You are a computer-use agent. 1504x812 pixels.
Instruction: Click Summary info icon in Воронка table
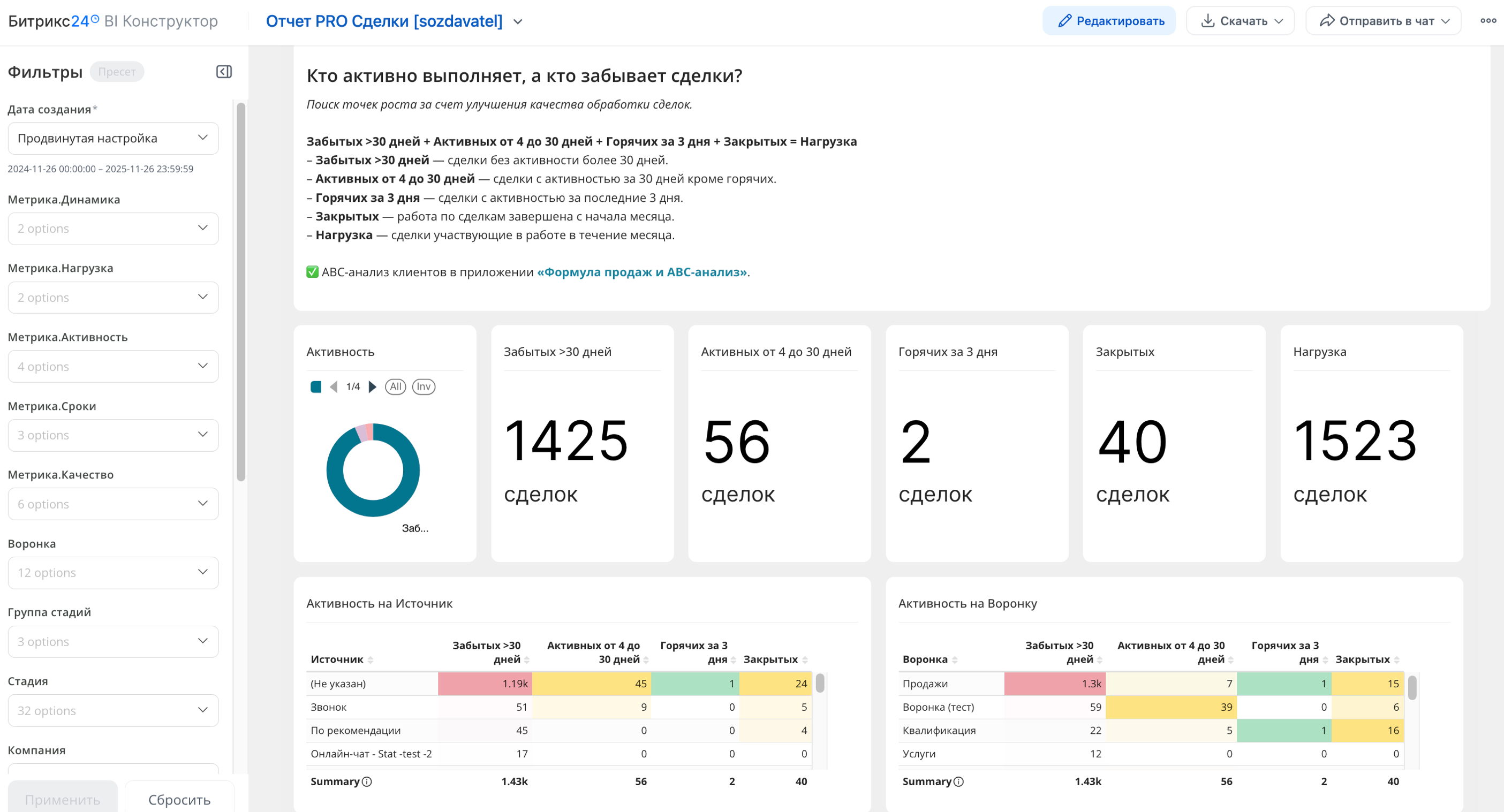(959, 781)
